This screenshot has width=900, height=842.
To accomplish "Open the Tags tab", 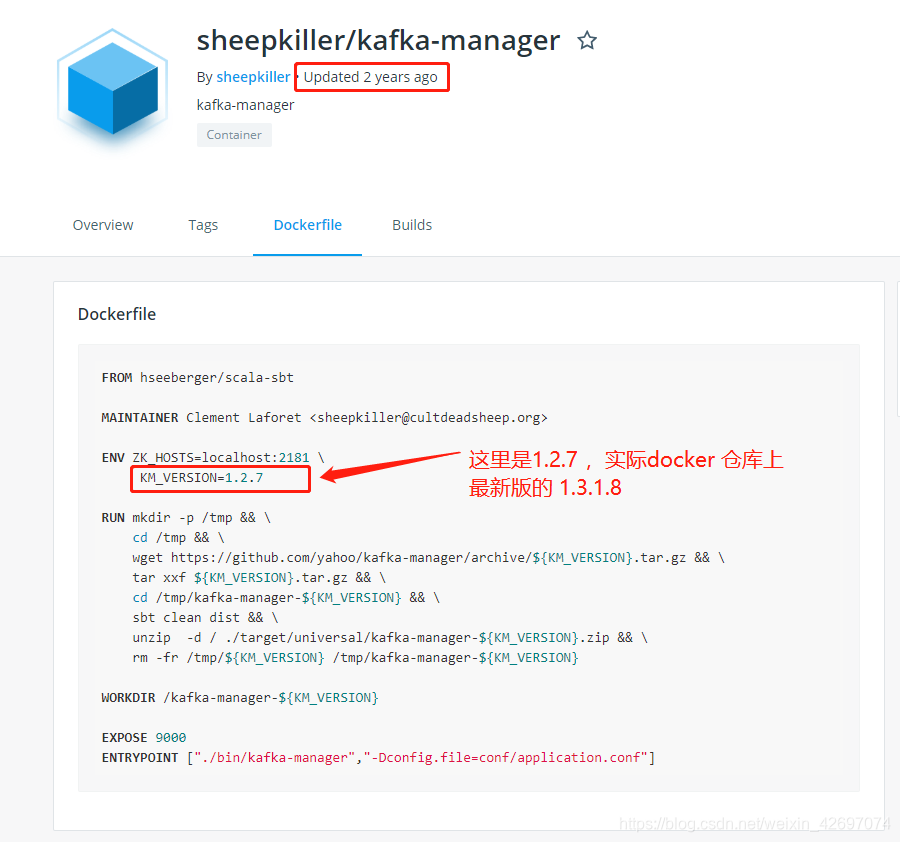I will coord(203,224).
